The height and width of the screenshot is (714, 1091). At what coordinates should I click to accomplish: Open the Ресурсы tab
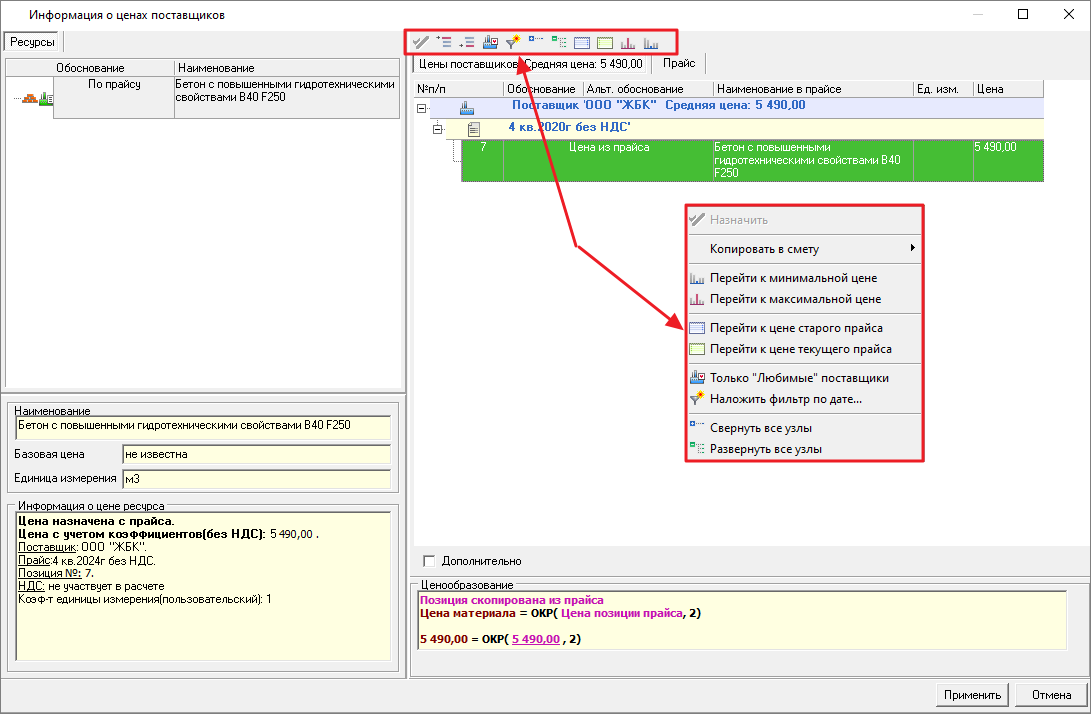(33, 42)
